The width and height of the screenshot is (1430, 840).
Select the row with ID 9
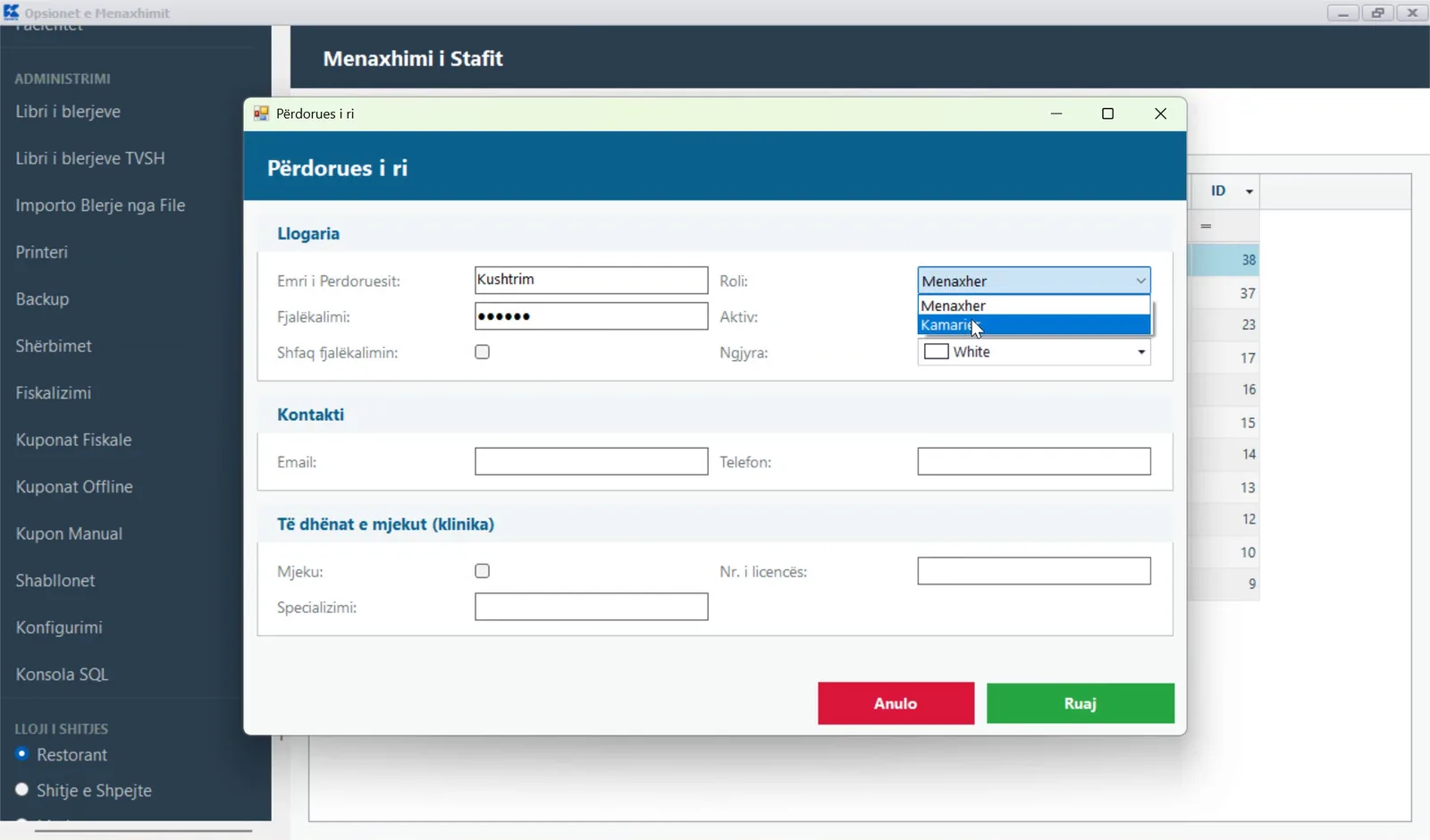1224,584
